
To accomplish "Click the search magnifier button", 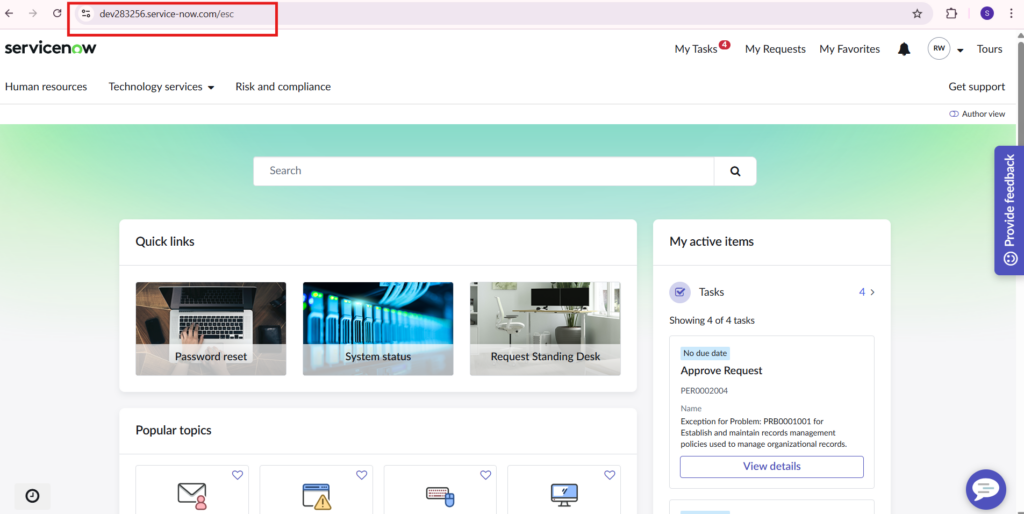I will [x=735, y=171].
